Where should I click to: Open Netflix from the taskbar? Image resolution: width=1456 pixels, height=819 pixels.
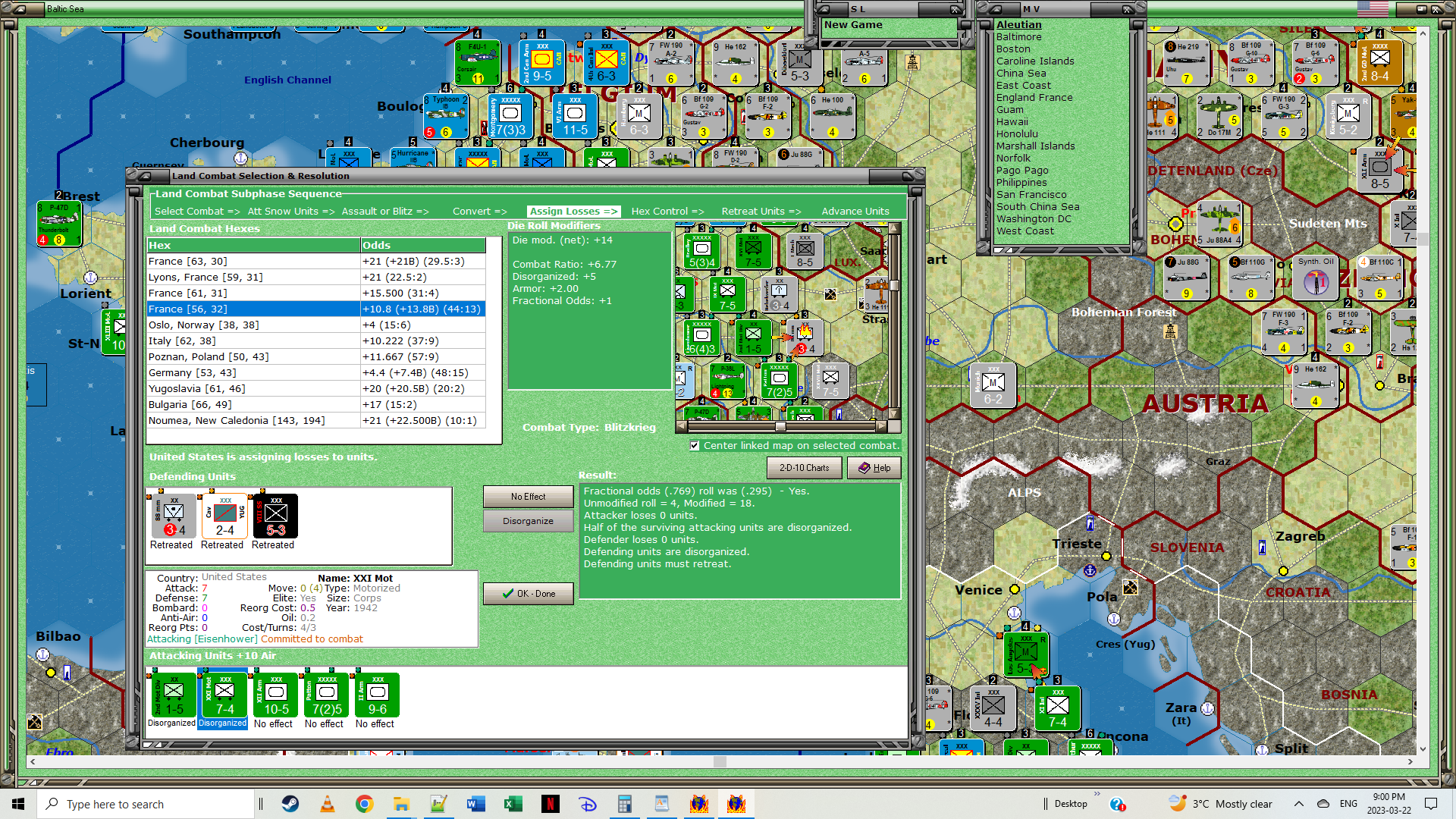[551, 804]
